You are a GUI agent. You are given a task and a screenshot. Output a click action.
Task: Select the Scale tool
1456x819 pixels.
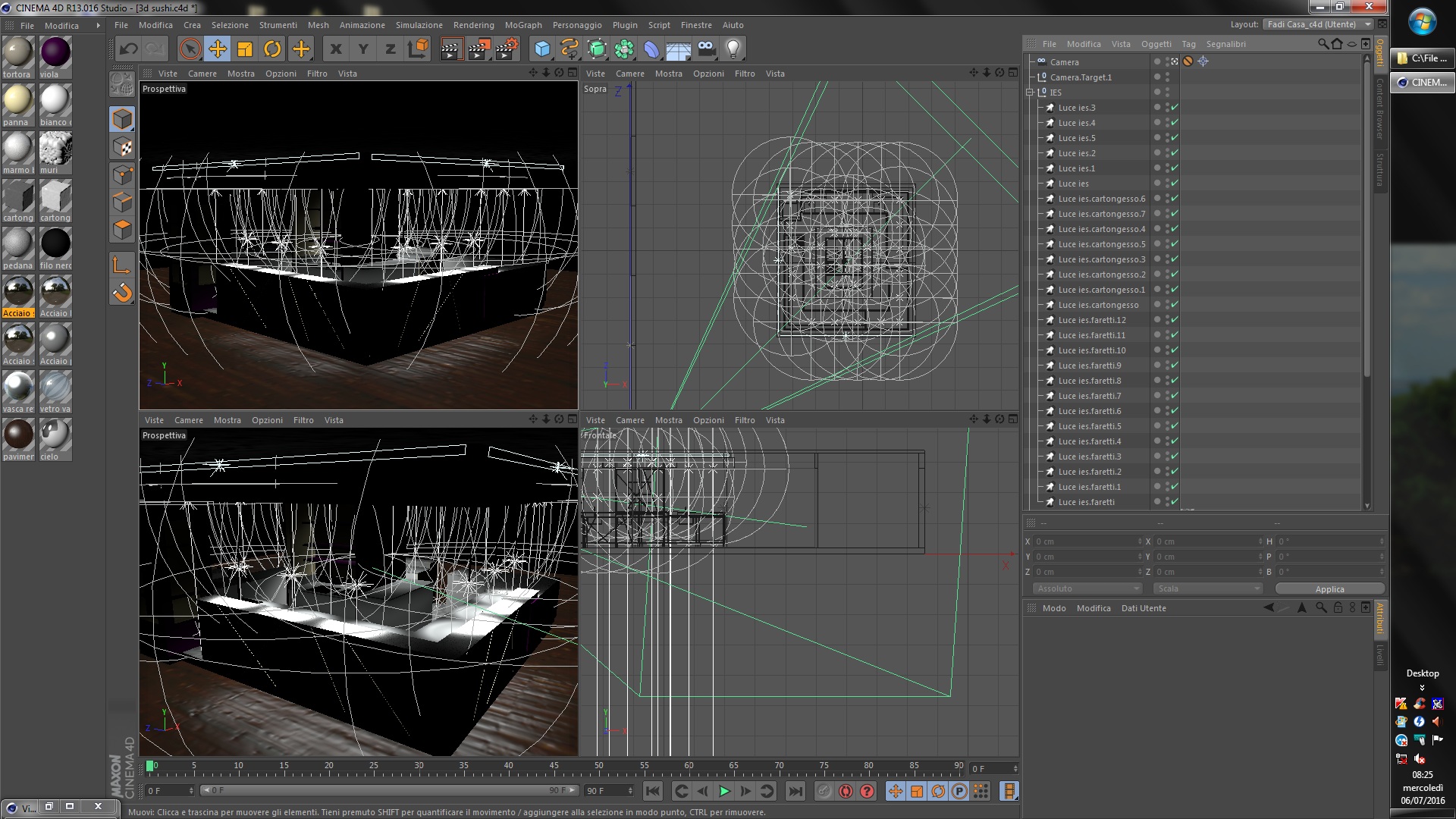coord(245,49)
